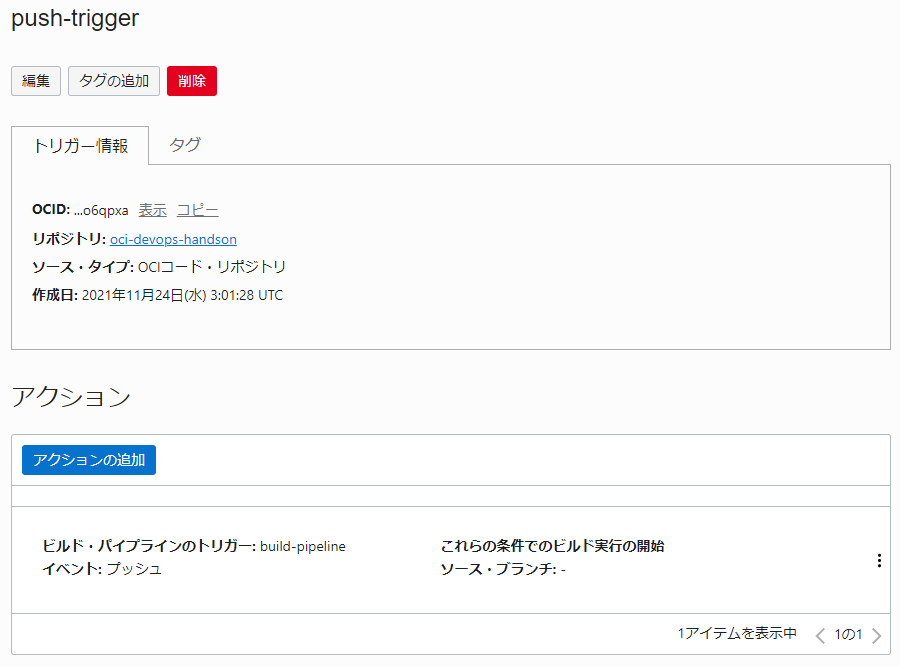The width and height of the screenshot is (900, 666).
Task: Add an action with アクションの追加
Action: click(x=89, y=460)
